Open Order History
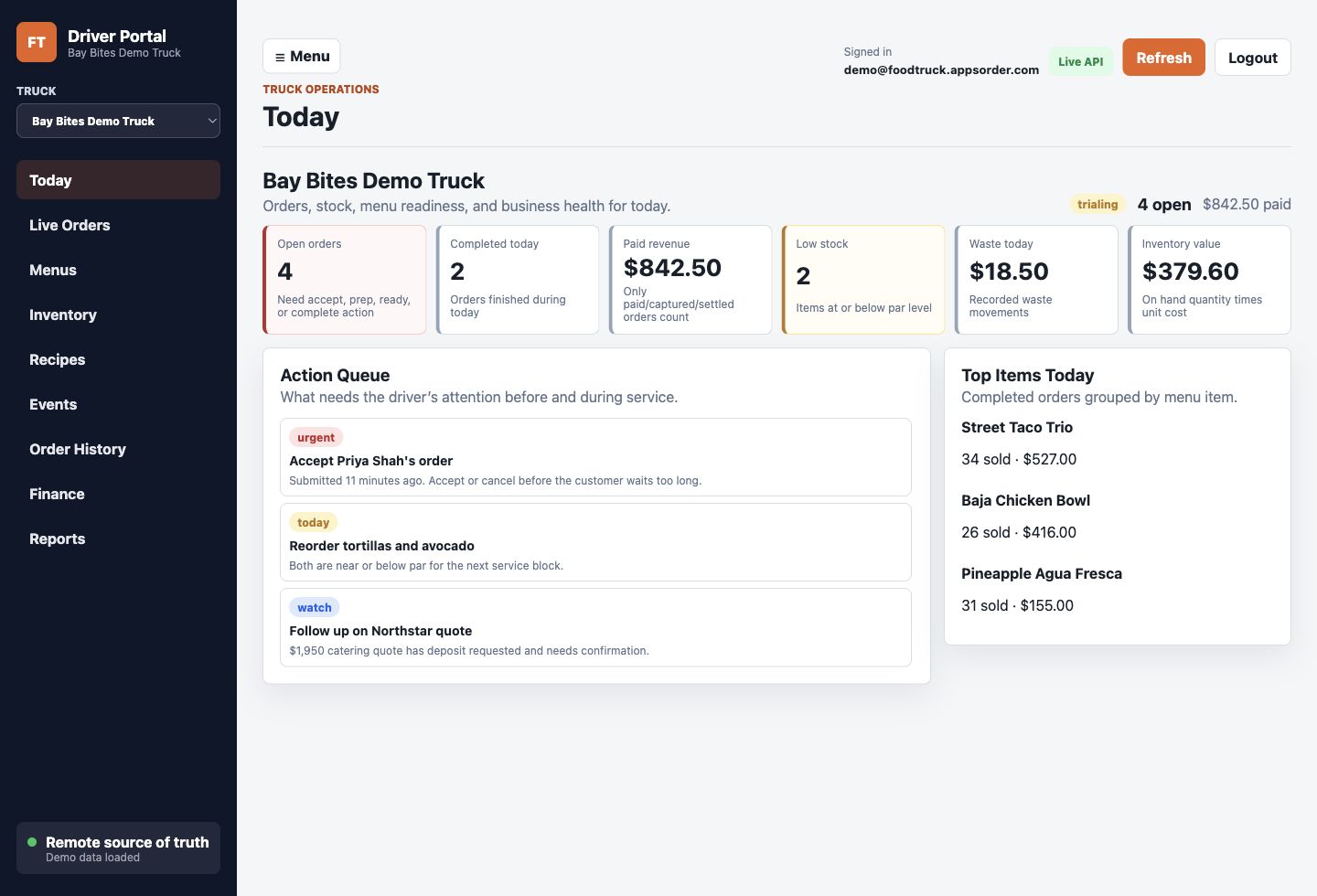This screenshot has width=1317, height=896. (x=118, y=449)
